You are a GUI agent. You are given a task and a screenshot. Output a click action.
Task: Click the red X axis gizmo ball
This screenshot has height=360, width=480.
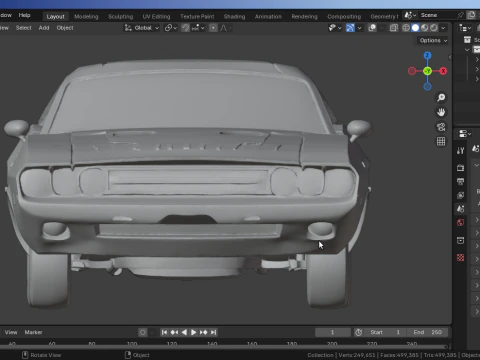443,71
